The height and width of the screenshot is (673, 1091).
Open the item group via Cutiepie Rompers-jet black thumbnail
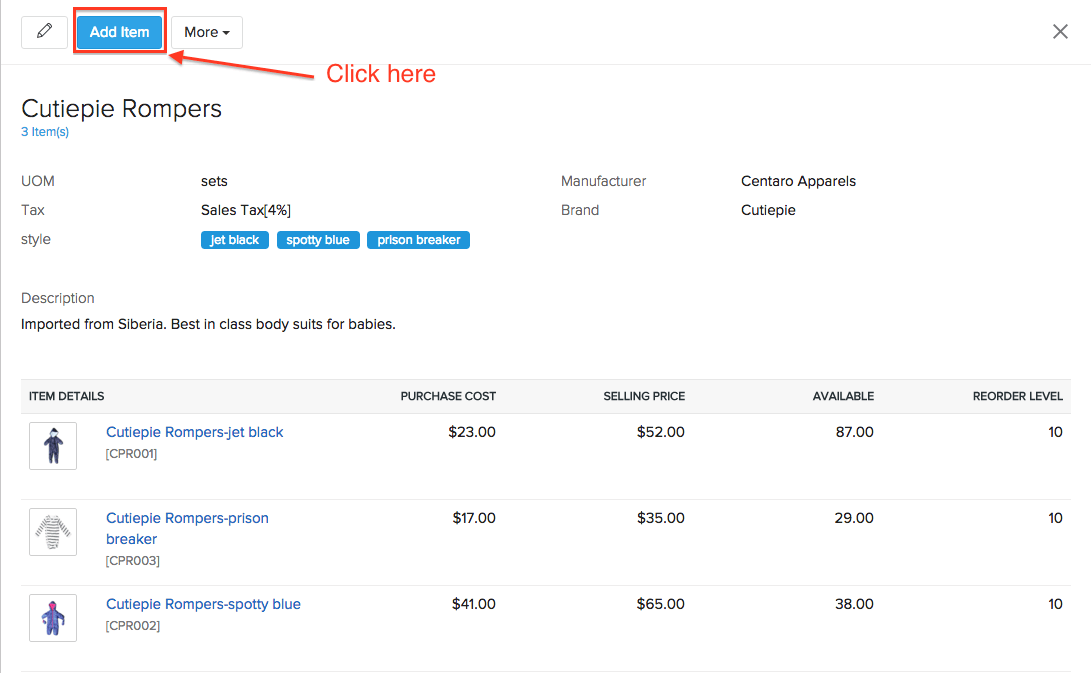point(52,445)
